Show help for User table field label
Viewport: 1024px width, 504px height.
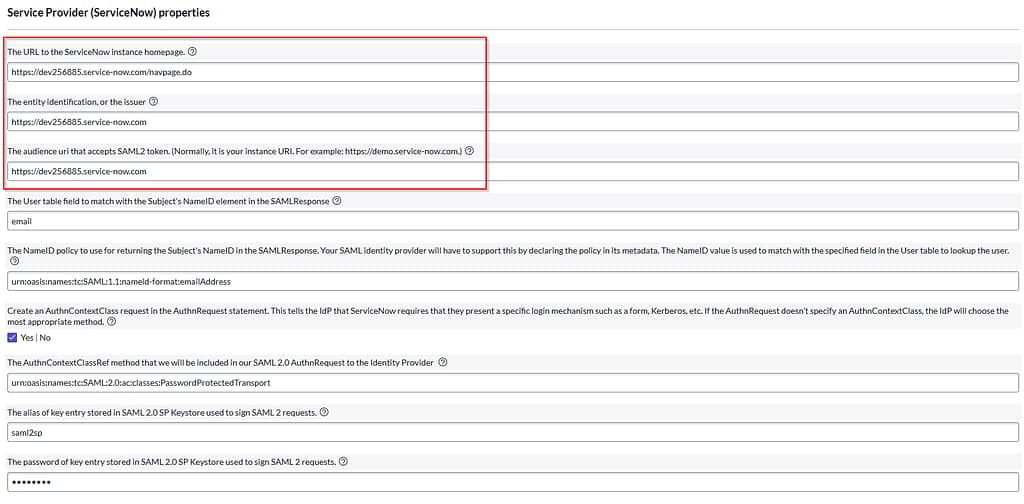[336, 201]
